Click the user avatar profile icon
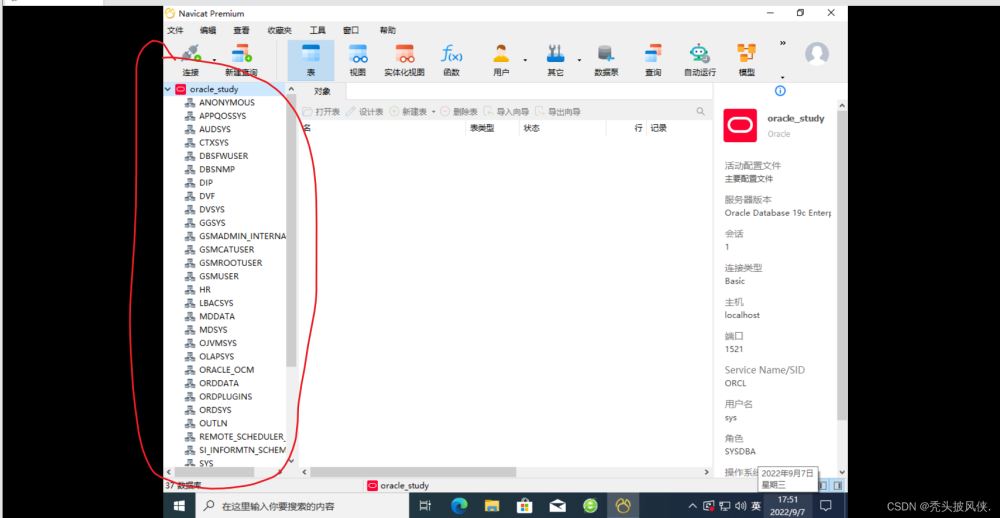The width and height of the screenshot is (1000, 518). pos(817,54)
